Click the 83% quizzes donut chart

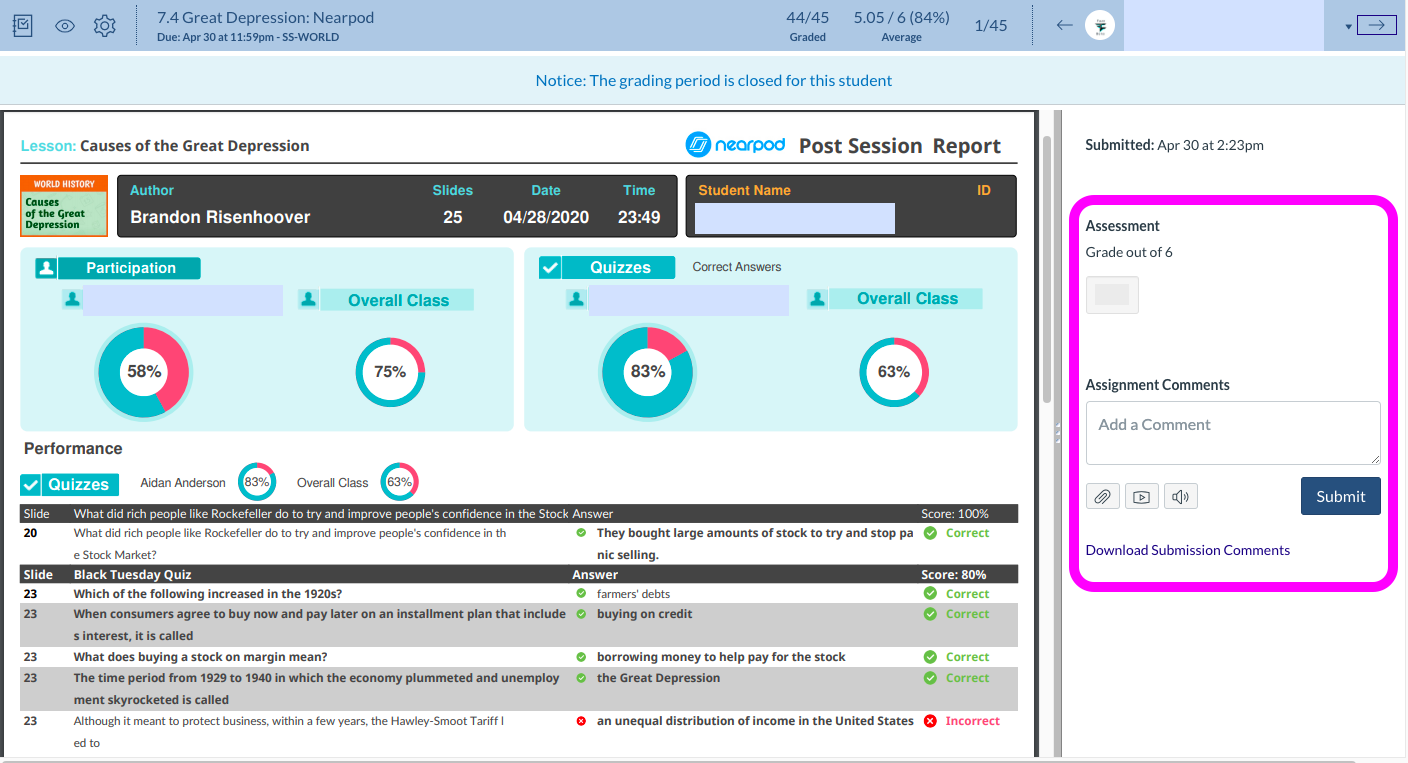(x=647, y=371)
